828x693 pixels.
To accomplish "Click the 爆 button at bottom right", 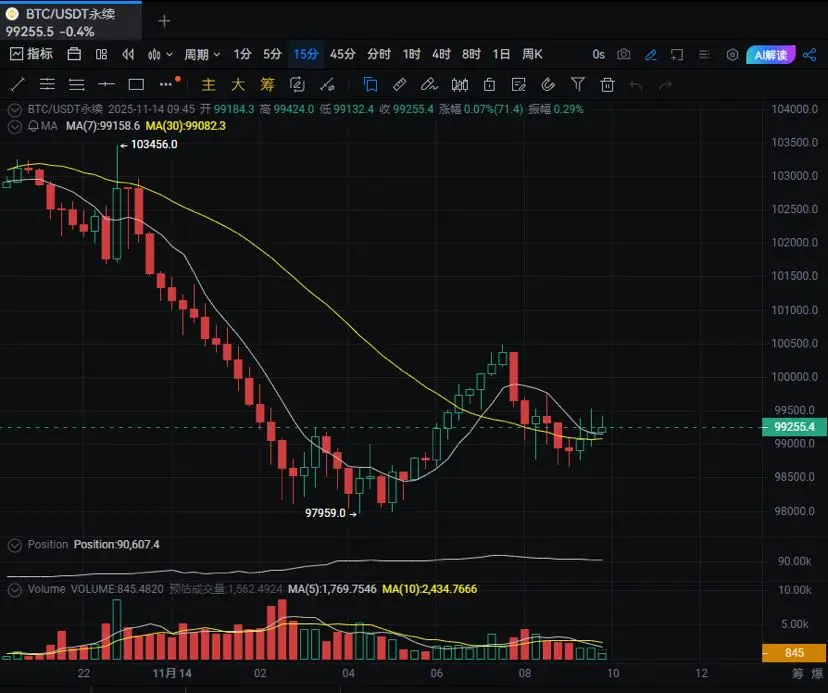I will click(817, 673).
